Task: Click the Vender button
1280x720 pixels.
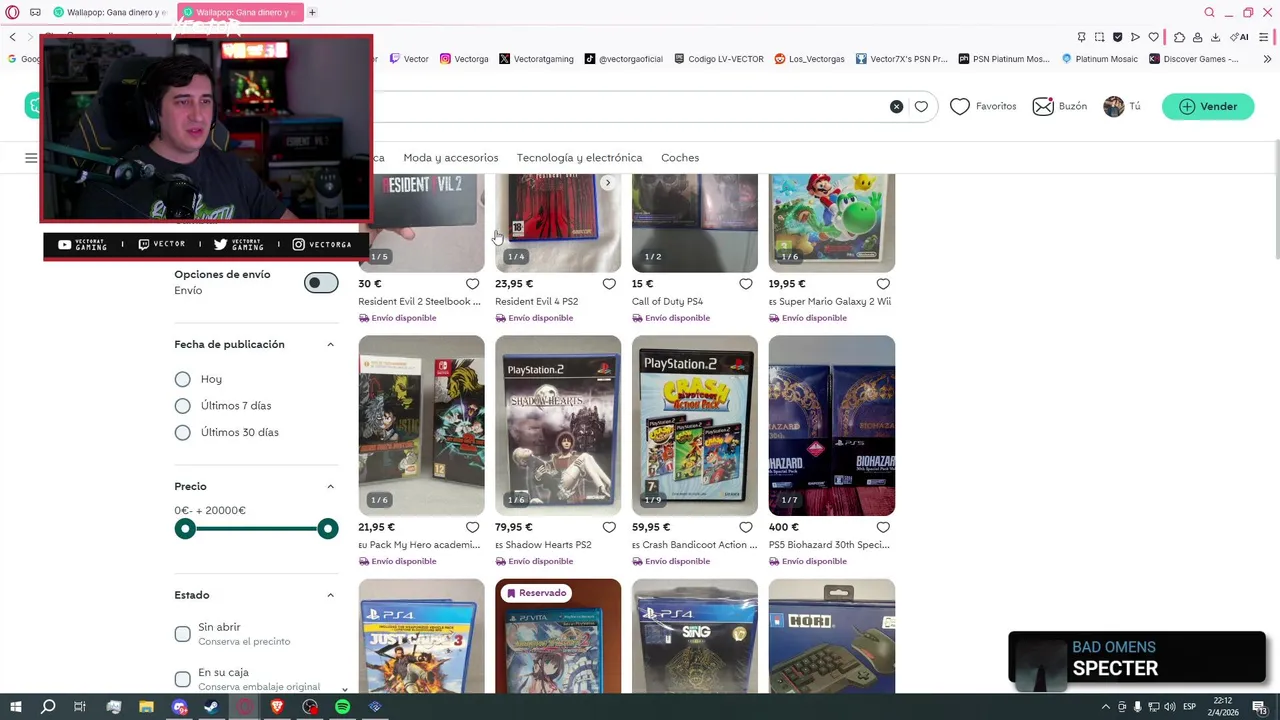Action: pyautogui.click(x=1208, y=106)
